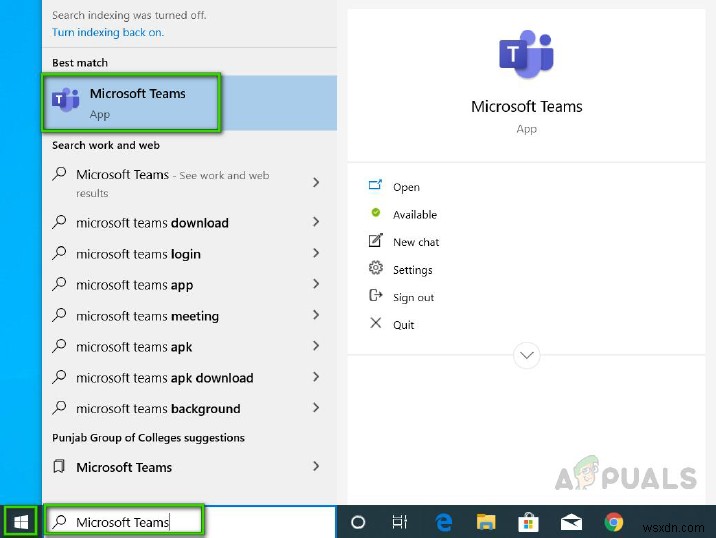Open File Explorer from the taskbar
Screen dimensions: 716x538
(x=486, y=522)
